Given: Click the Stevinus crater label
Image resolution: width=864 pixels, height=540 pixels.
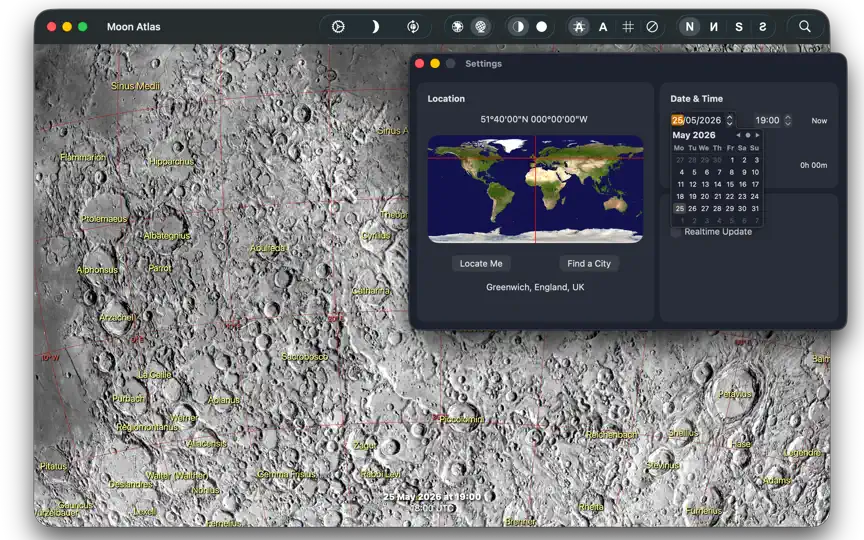Looking at the screenshot, I should [663, 466].
